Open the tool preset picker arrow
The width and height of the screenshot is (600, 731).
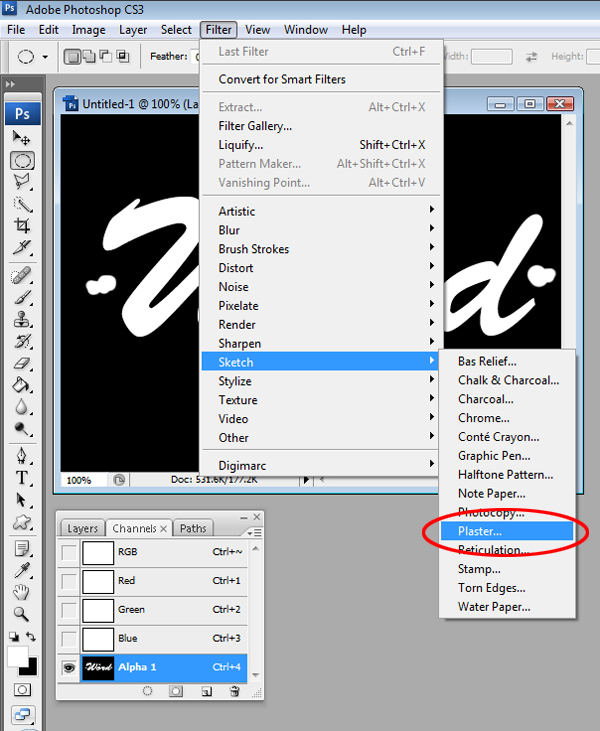pos(45,57)
